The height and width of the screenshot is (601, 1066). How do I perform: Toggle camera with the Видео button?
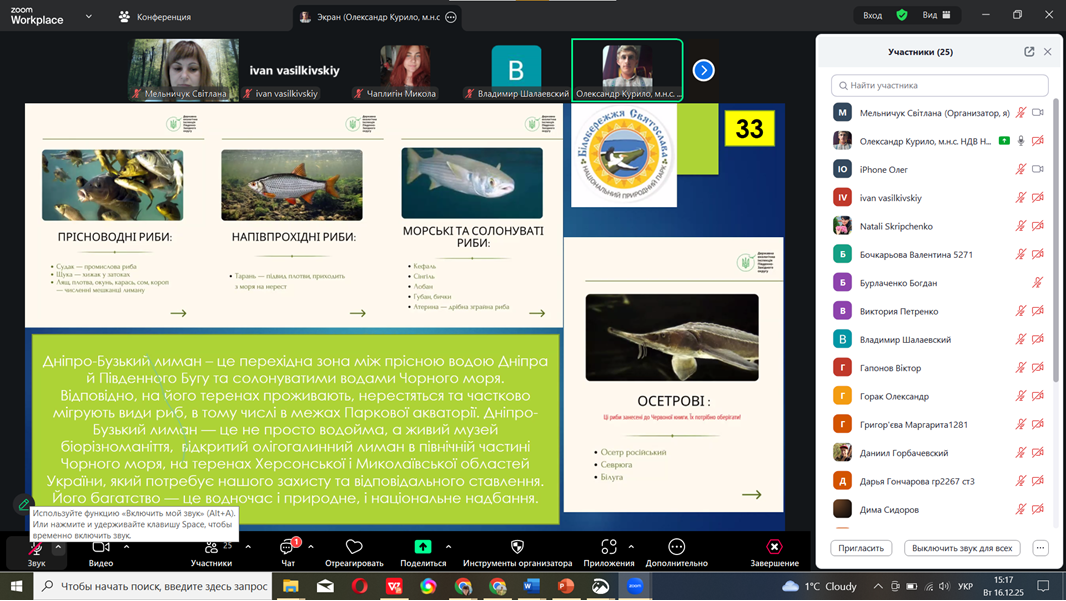101,548
